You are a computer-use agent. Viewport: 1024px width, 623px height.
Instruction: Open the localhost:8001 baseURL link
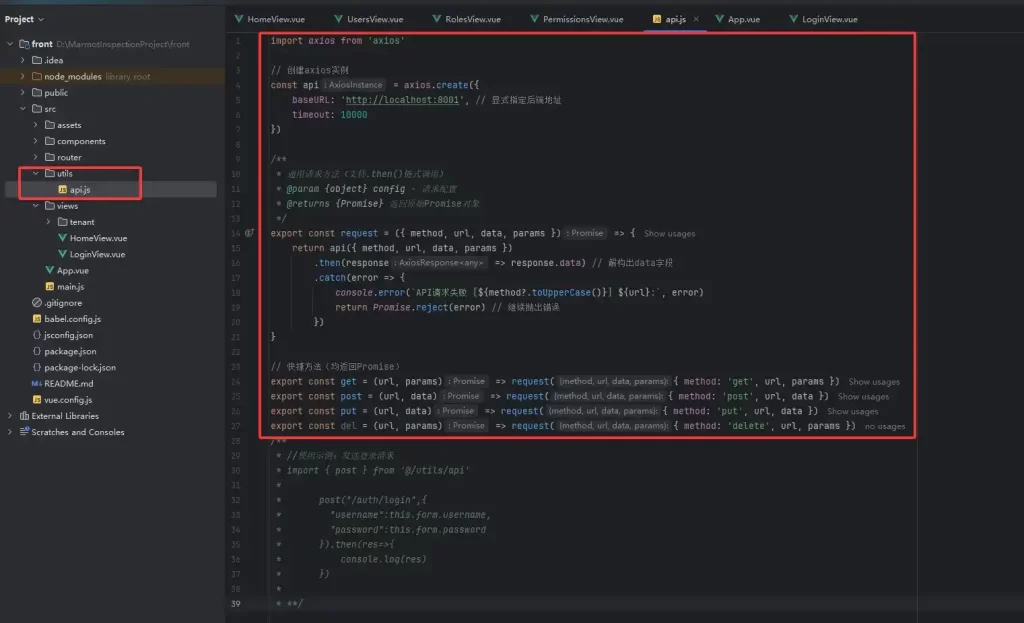point(398,100)
